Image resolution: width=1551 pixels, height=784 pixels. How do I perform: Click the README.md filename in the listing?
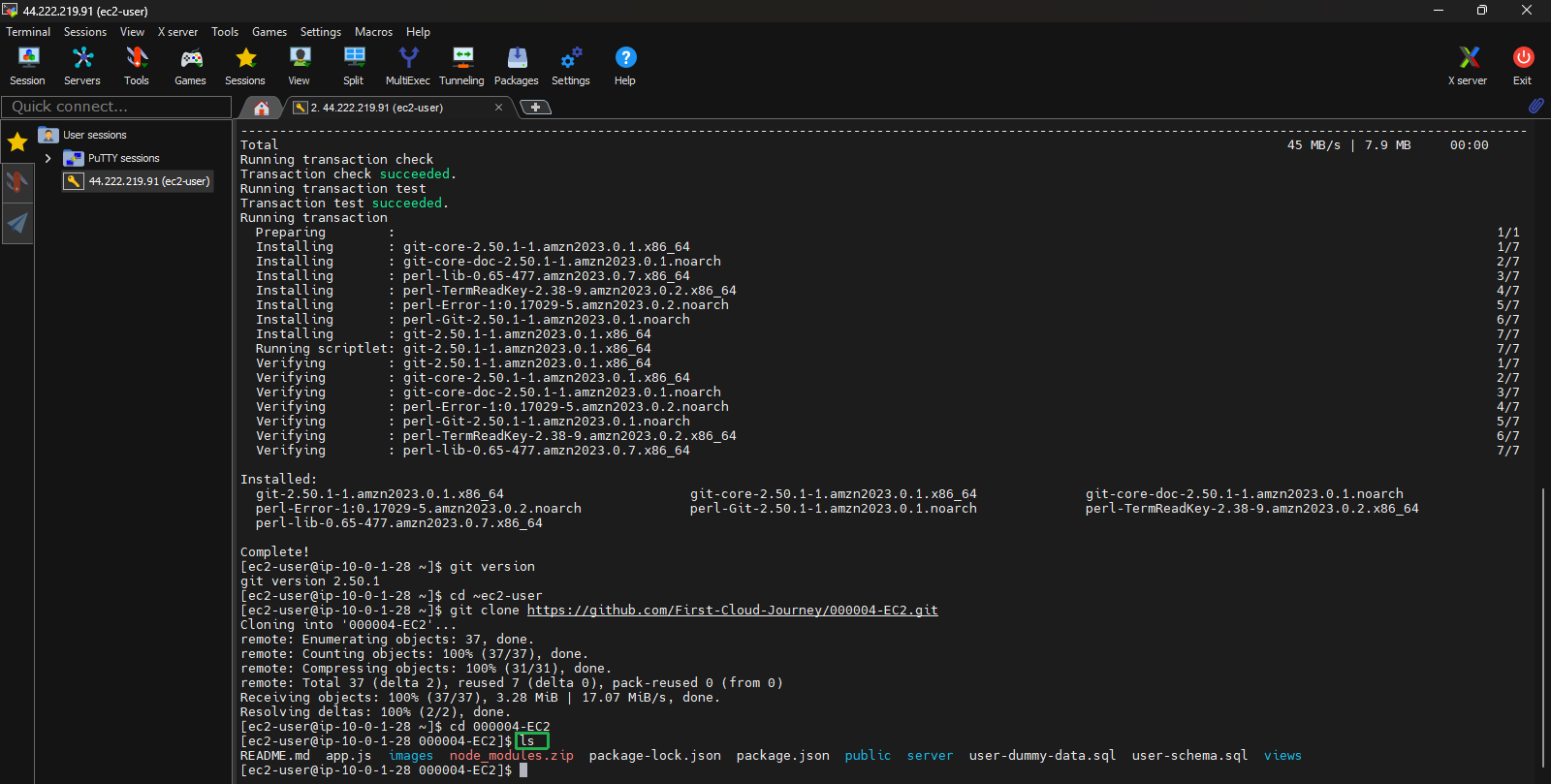point(275,756)
